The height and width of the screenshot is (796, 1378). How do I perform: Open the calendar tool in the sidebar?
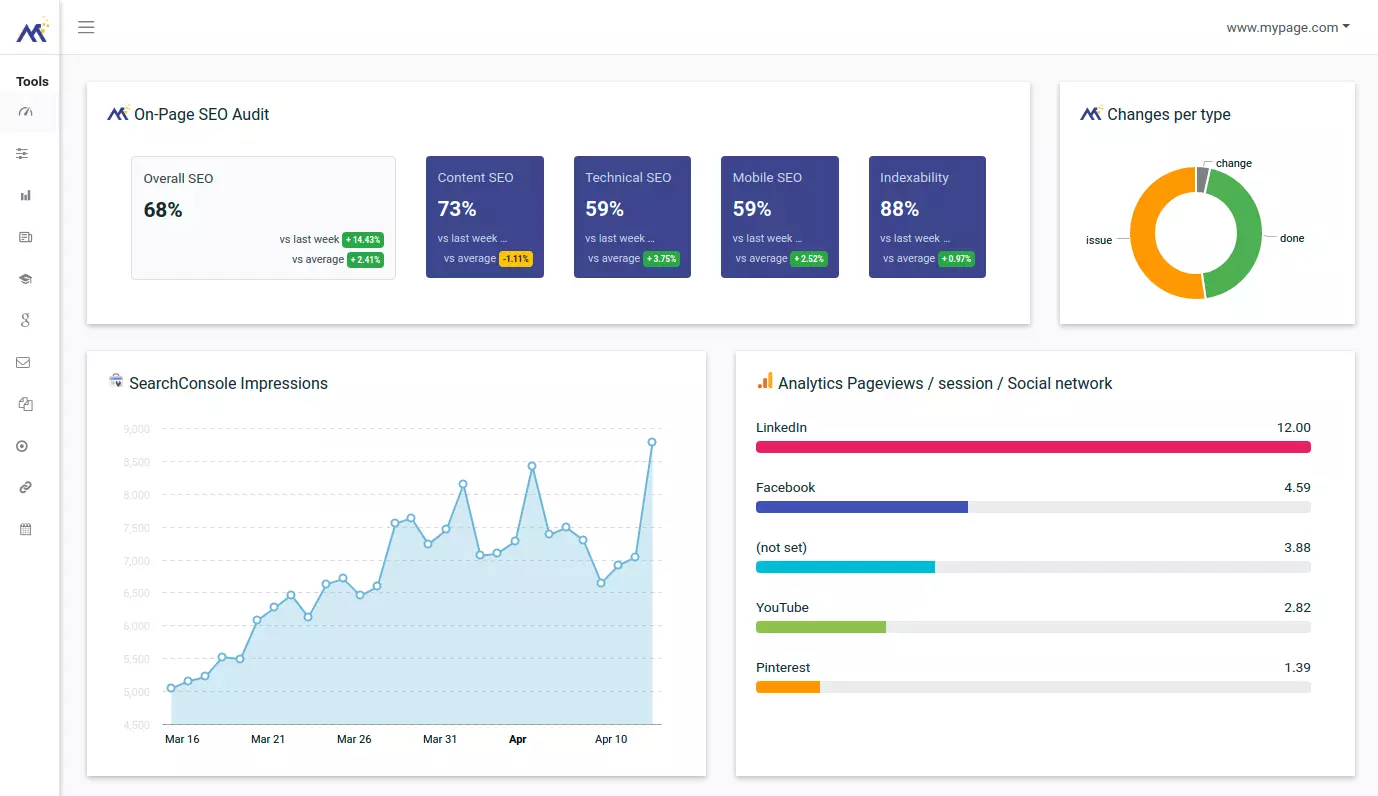click(x=25, y=529)
